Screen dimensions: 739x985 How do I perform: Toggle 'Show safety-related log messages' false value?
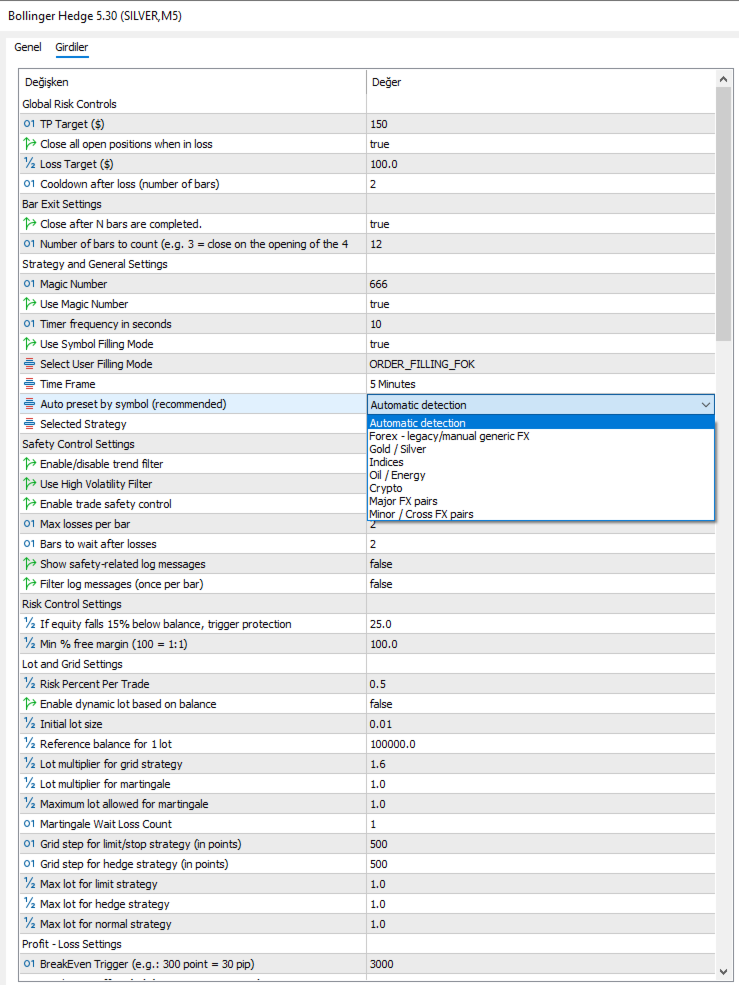pyautogui.click(x=540, y=564)
